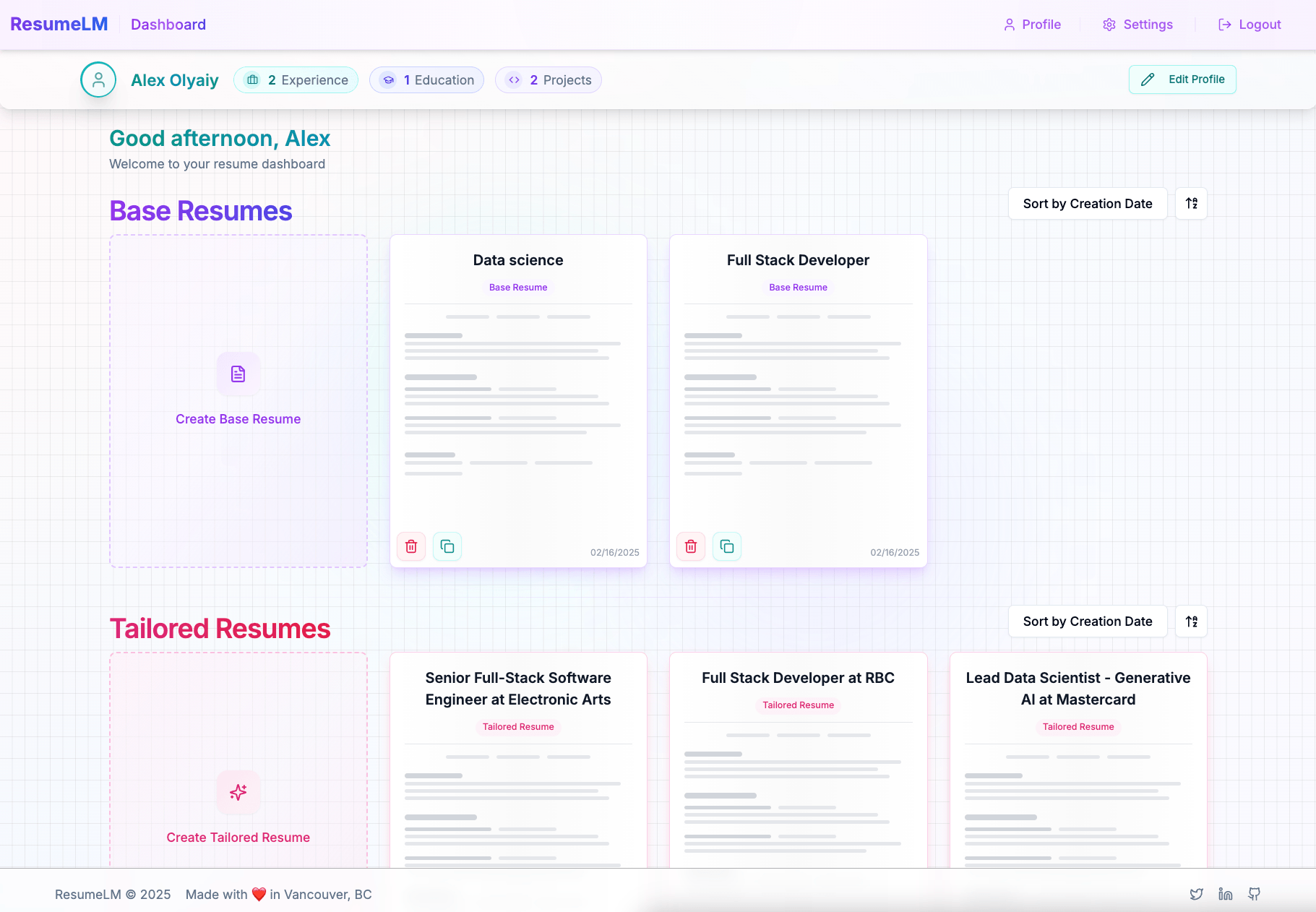Image resolution: width=1316 pixels, height=912 pixels.
Task: Open the GitHub icon in the footer
Action: point(1255,894)
